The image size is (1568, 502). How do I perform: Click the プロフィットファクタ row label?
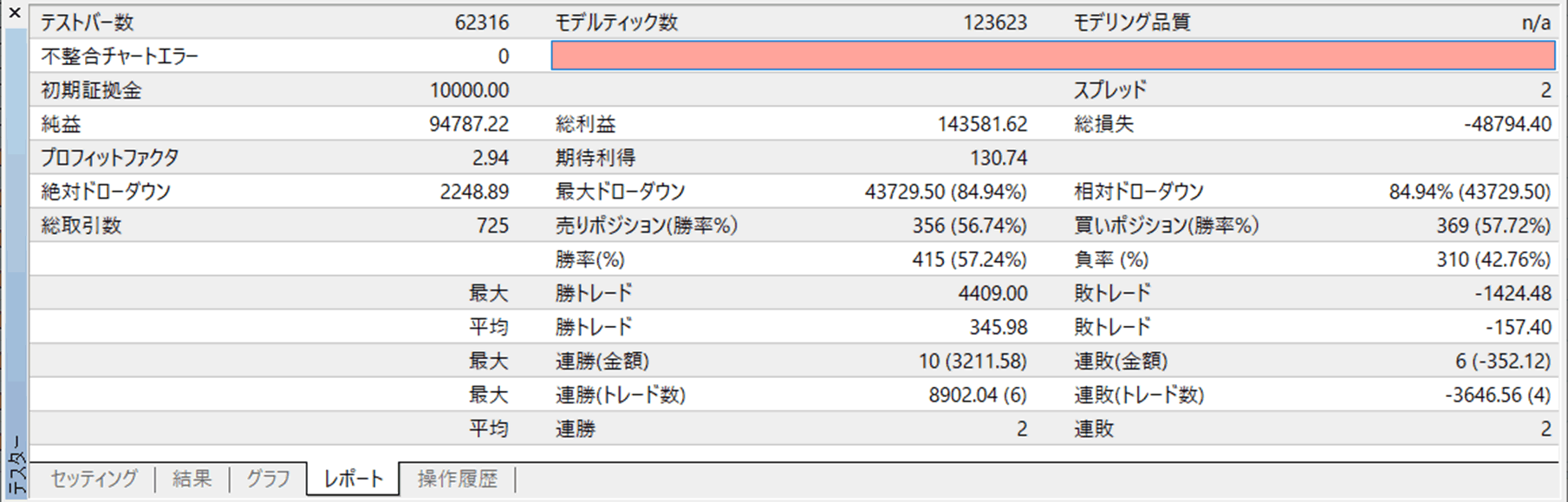click(x=110, y=158)
